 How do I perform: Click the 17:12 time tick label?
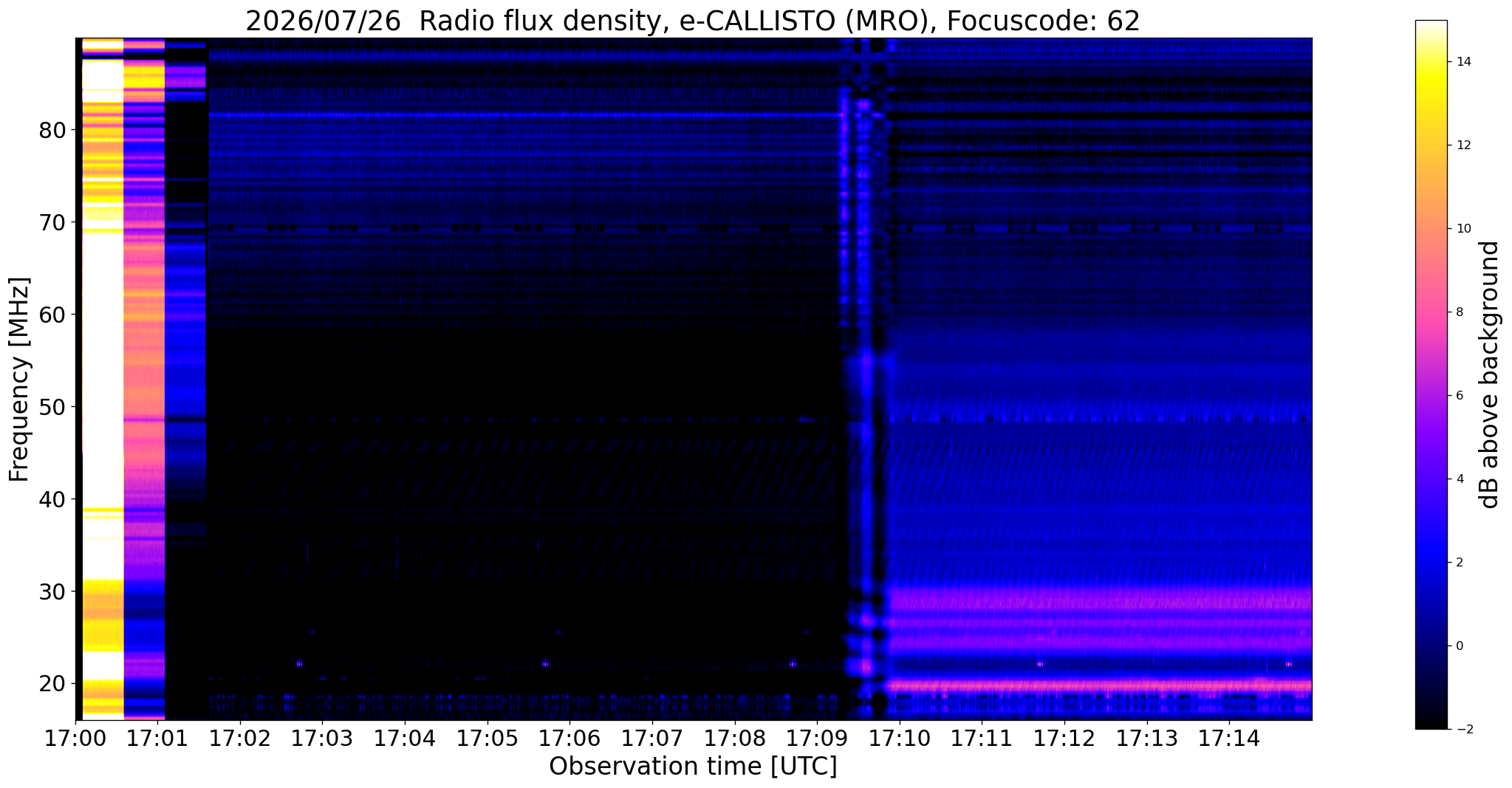coord(1064,738)
